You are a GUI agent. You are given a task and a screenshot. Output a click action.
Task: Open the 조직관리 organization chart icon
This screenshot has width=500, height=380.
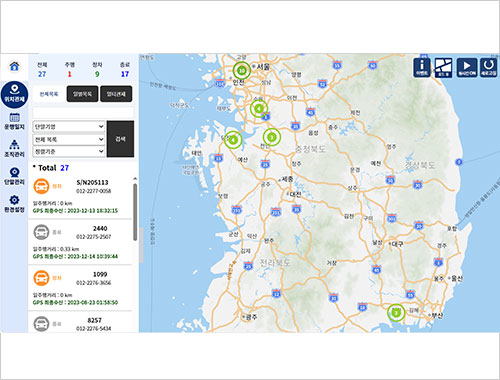(14, 149)
